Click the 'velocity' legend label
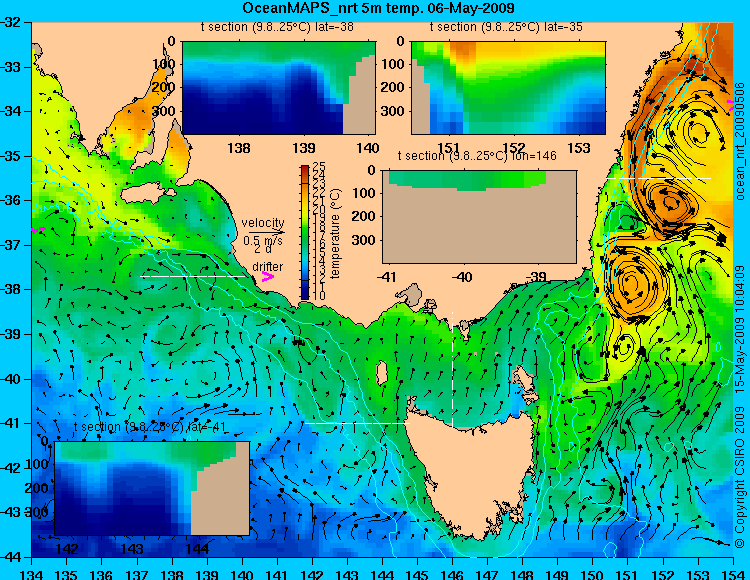Image resolution: width=750 pixels, height=580 pixels. (263, 223)
